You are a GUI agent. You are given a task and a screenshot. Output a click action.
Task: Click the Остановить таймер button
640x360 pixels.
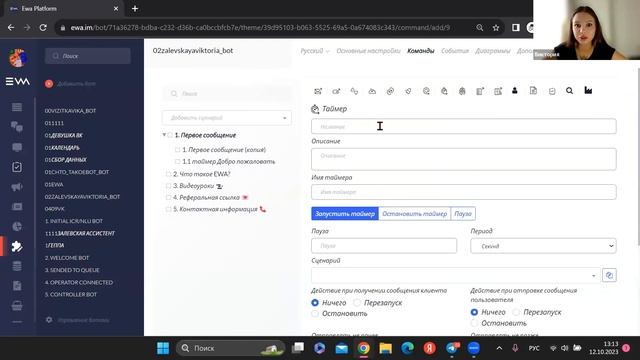[x=415, y=214]
